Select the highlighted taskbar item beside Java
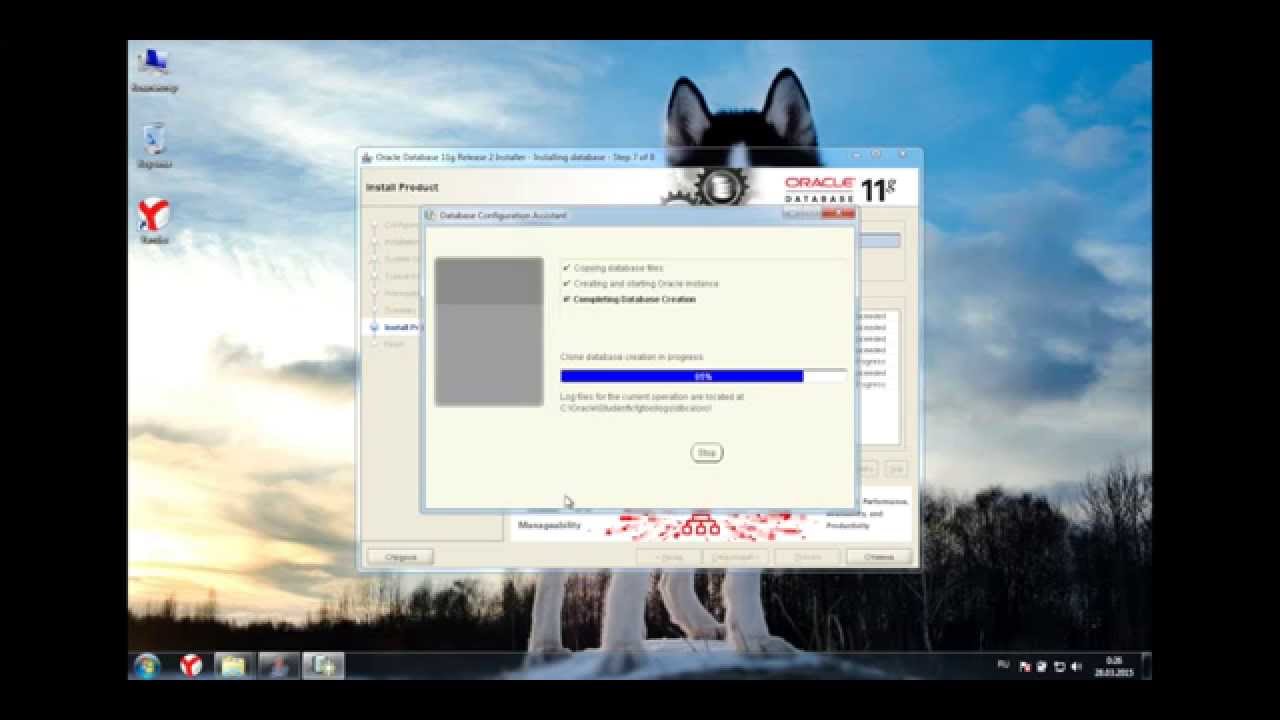 322,666
